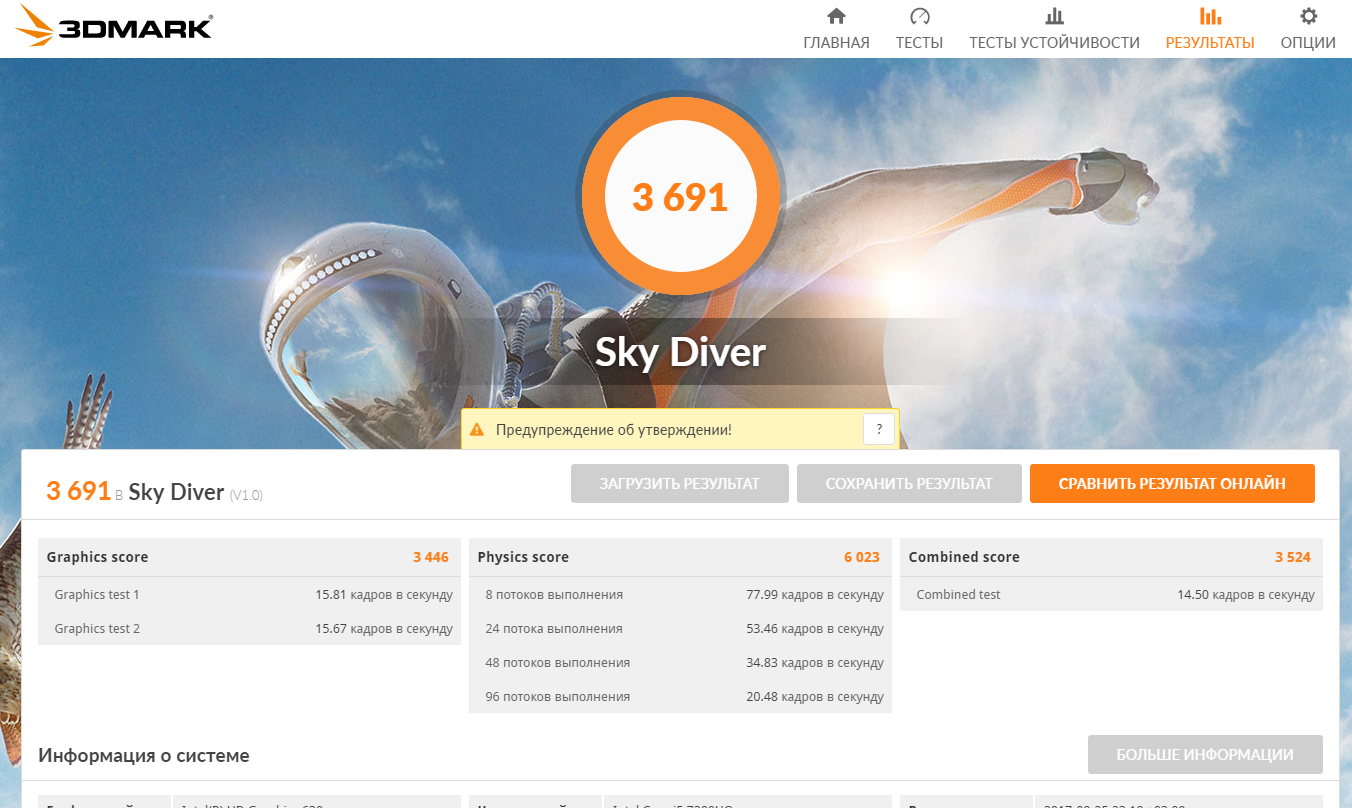Click the yellow warning triangle icon
This screenshot has width=1352, height=808.
tap(477, 430)
